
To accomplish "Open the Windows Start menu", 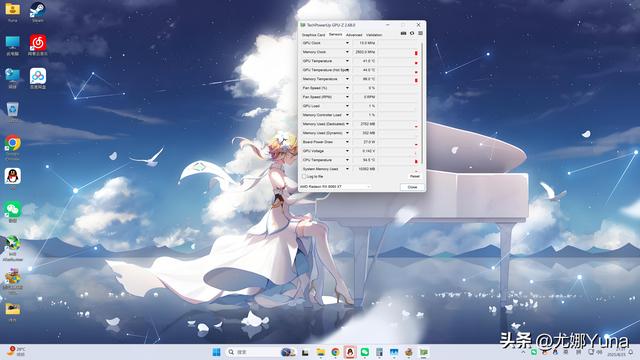I will pos(216,352).
